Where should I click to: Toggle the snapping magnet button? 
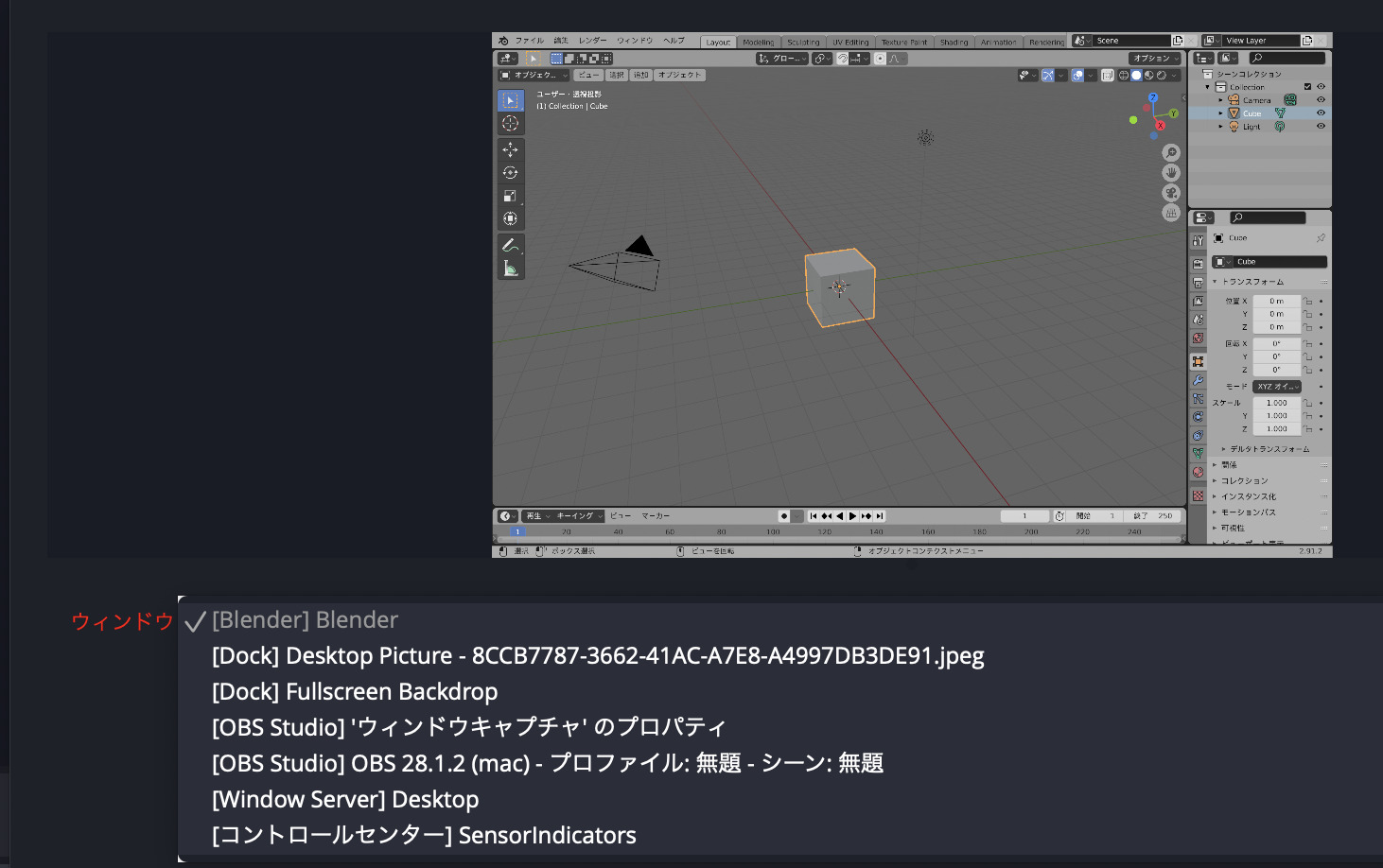[x=843, y=59]
